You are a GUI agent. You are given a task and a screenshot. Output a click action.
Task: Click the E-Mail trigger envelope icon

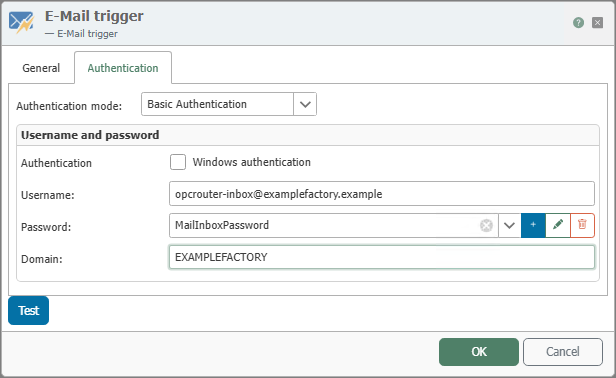(21, 23)
